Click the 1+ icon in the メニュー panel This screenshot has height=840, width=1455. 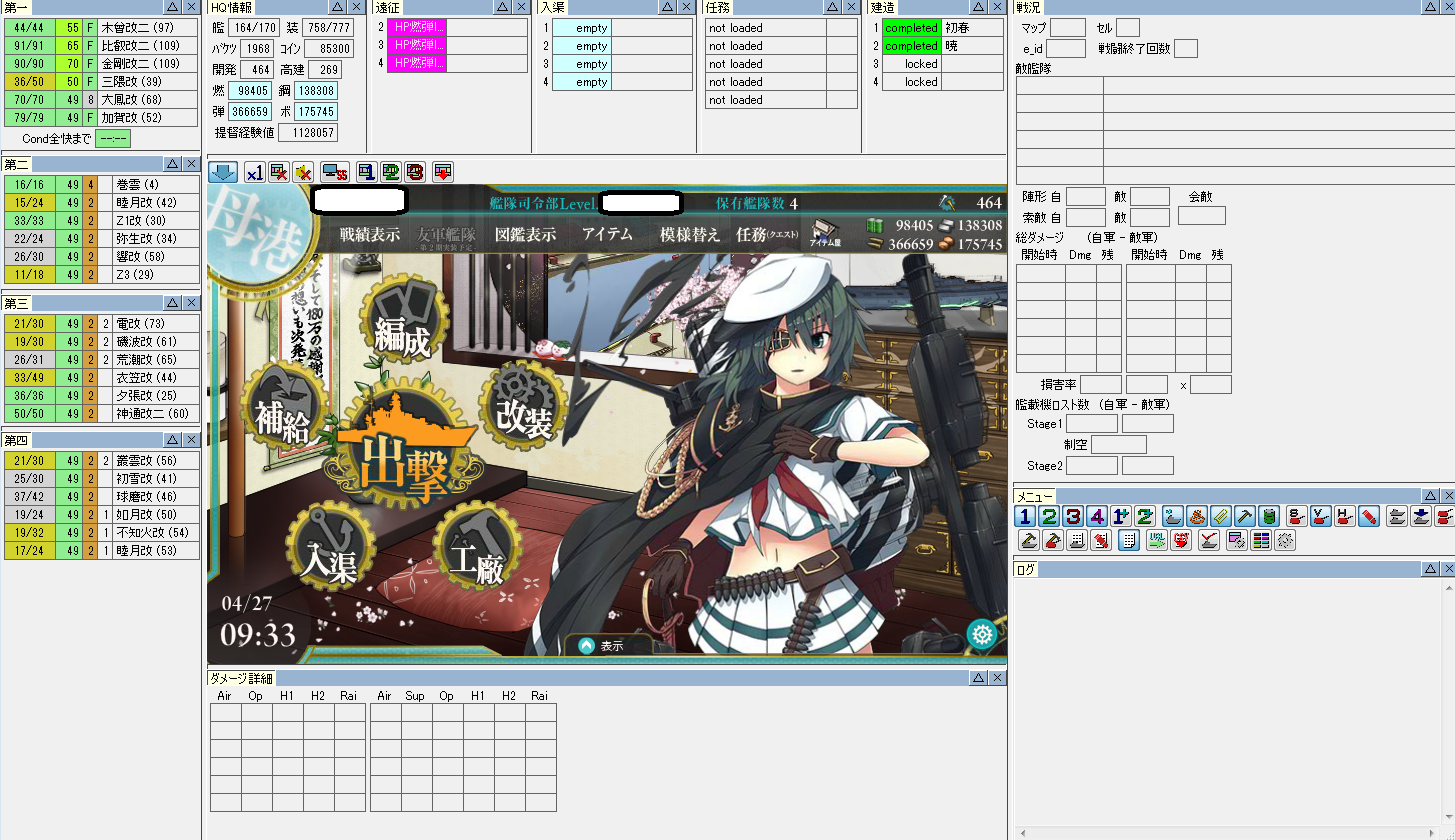point(1121,516)
